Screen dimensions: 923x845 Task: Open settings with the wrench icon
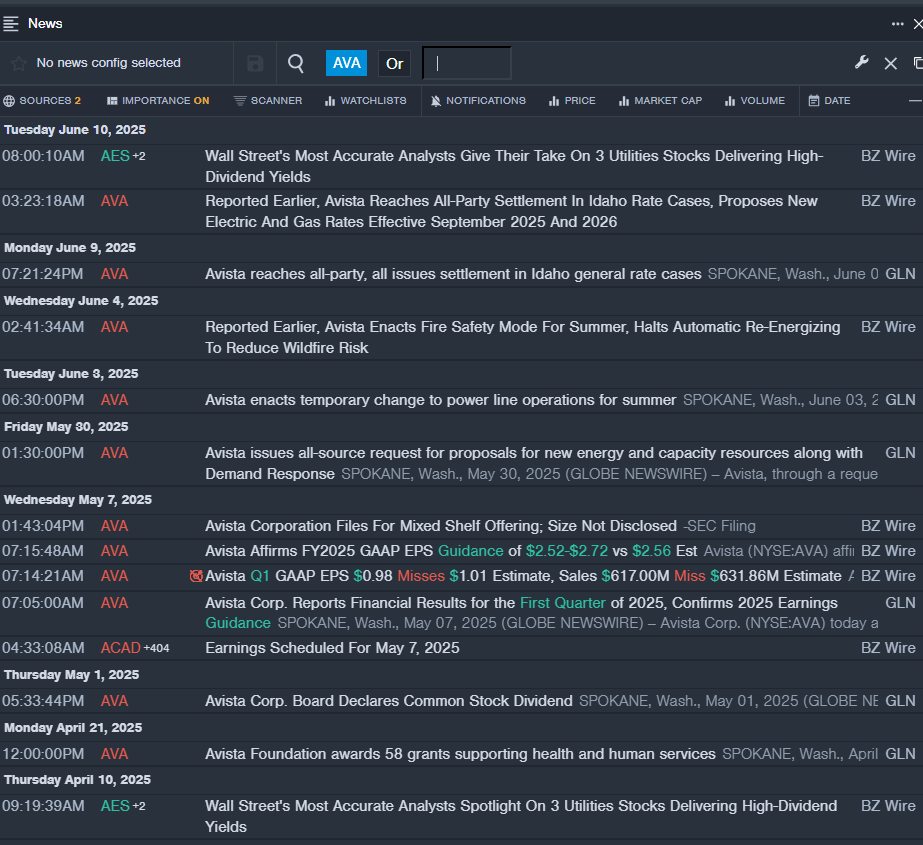[x=862, y=62]
